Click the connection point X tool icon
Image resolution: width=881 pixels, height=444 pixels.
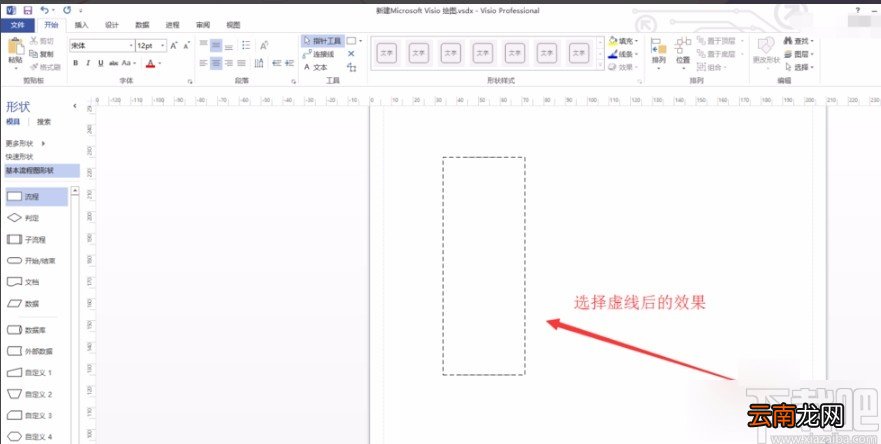(x=351, y=54)
